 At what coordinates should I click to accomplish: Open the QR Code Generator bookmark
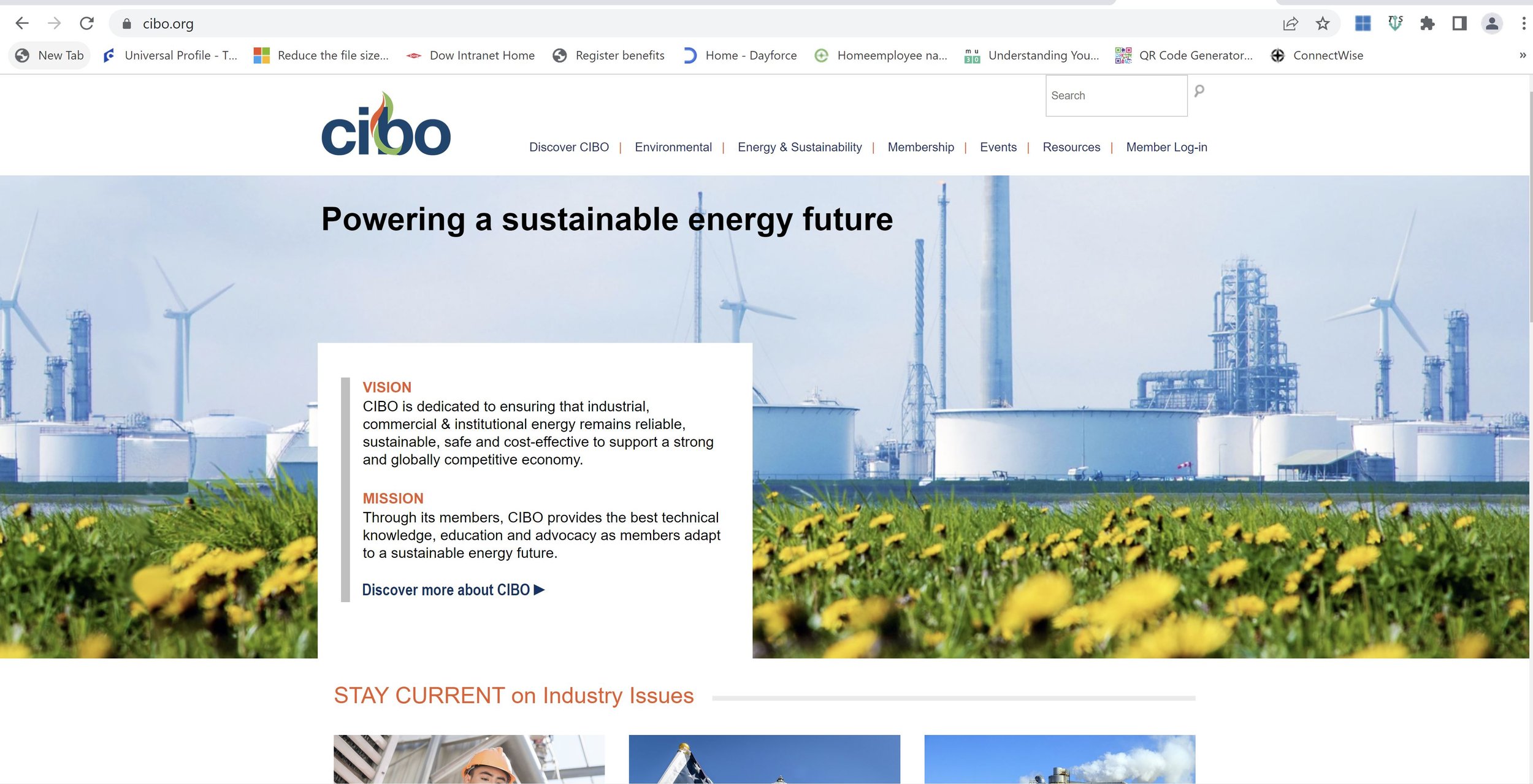pos(1184,56)
